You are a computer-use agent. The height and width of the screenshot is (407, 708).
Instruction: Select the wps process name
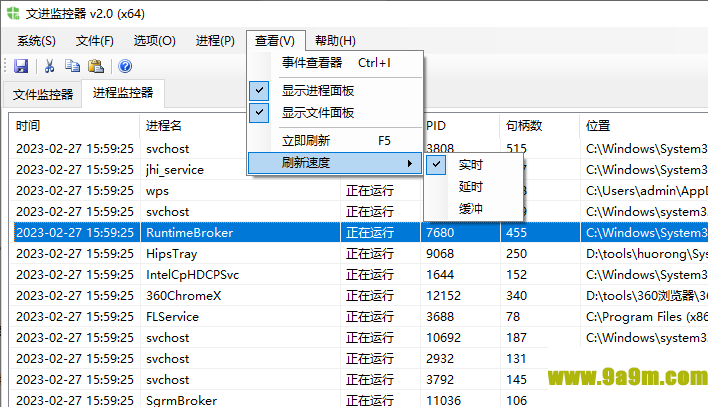(x=157, y=191)
